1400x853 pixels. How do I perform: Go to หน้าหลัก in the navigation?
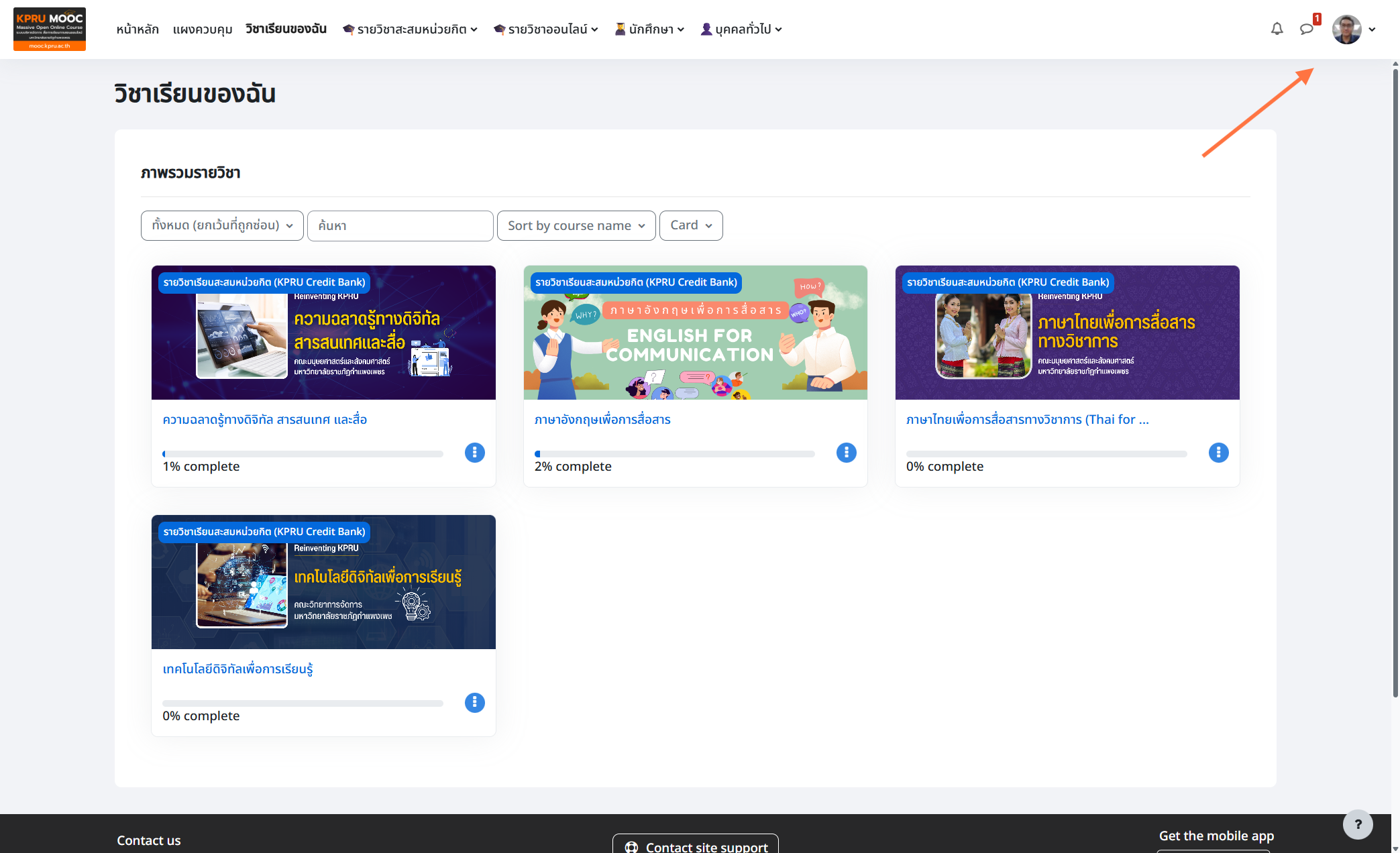tap(138, 29)
